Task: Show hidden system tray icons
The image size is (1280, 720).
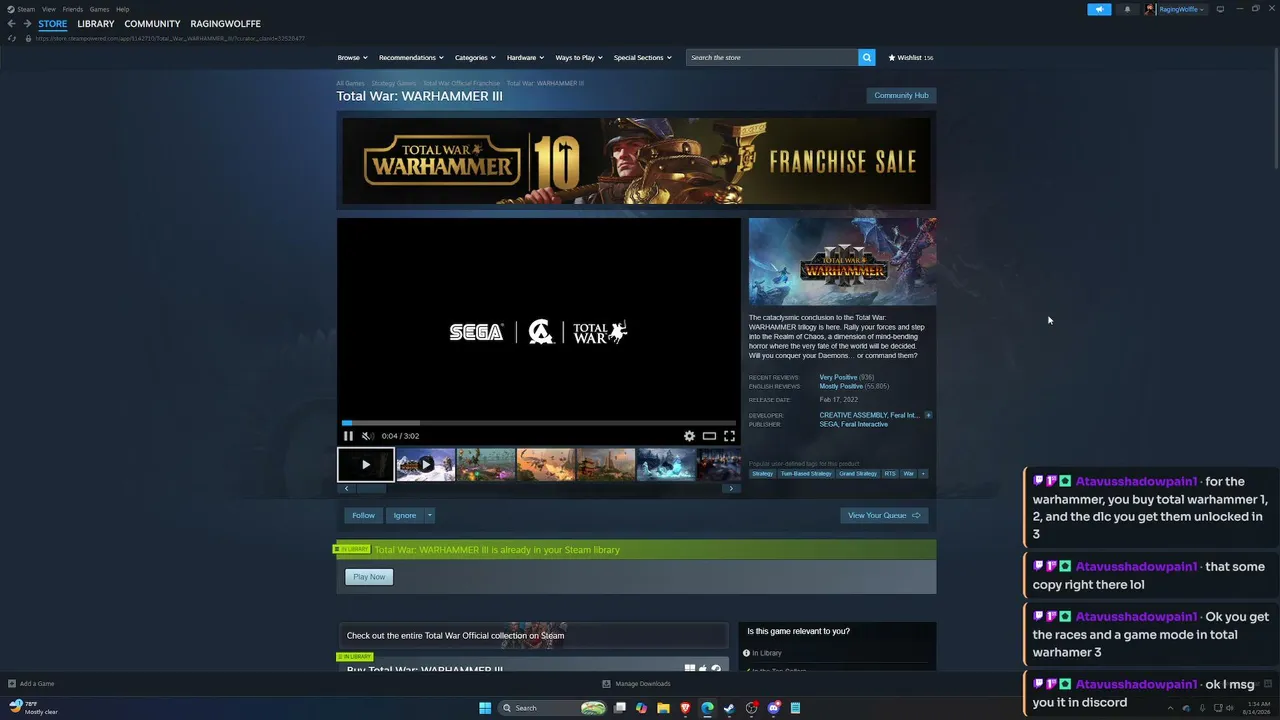Action: (1171, 708)
